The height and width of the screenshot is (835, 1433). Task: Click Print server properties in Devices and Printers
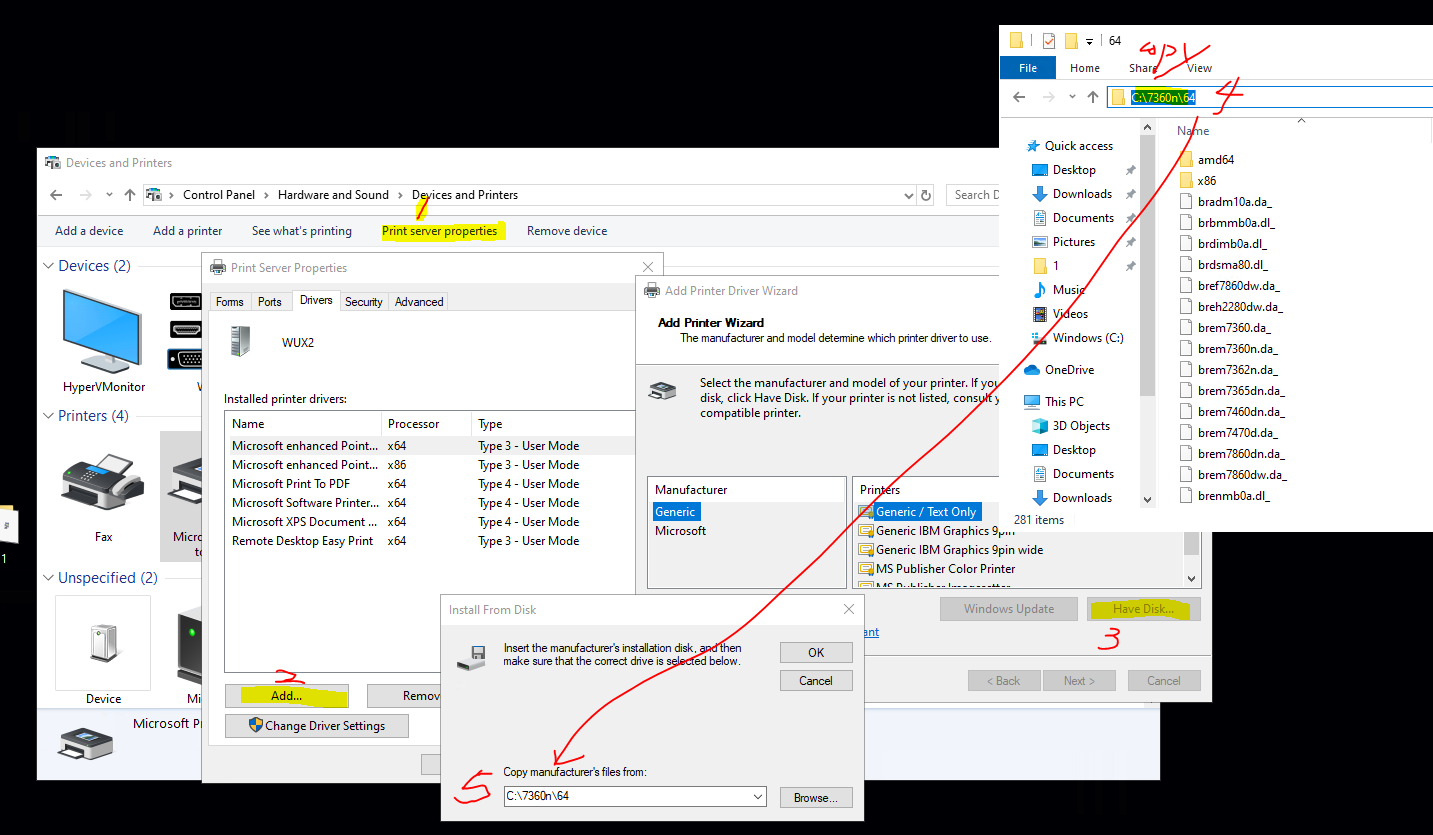pyautogui.click(x=439, y=231)
